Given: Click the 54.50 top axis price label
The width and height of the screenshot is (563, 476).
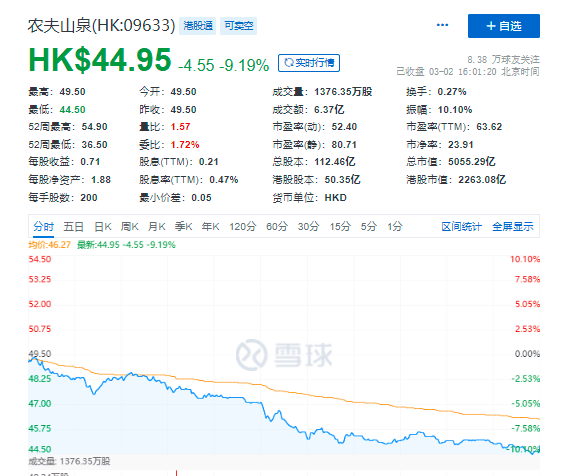Looking at the screenshot, I should tap(40, 259).
